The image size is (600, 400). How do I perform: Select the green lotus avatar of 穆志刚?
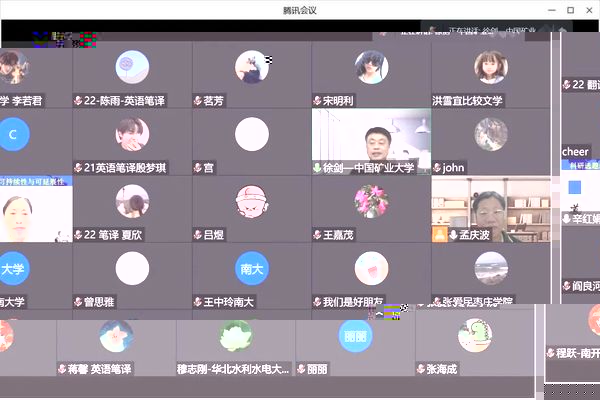click(x=236, y=336)
